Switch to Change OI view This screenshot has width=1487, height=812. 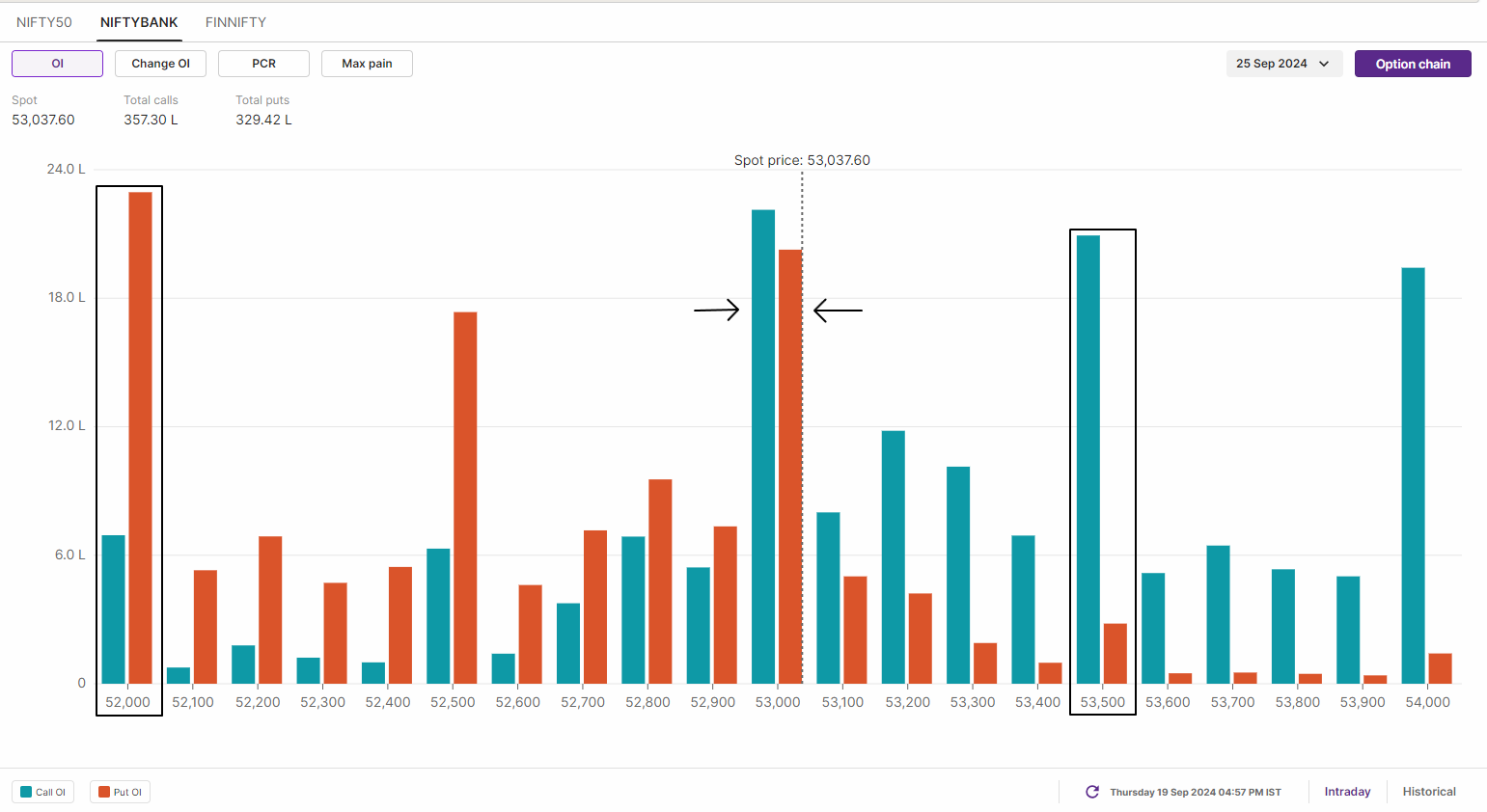161,64
